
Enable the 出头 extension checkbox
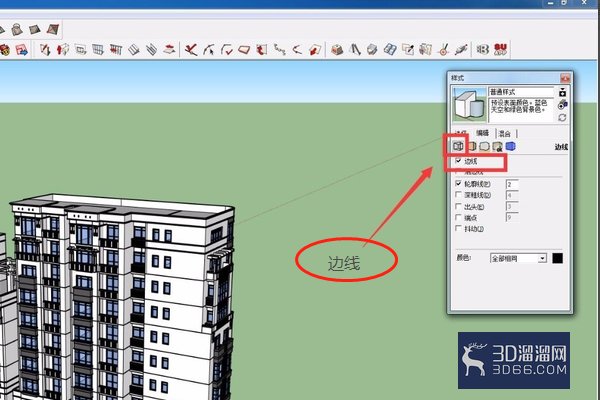[x=458, y=206]
